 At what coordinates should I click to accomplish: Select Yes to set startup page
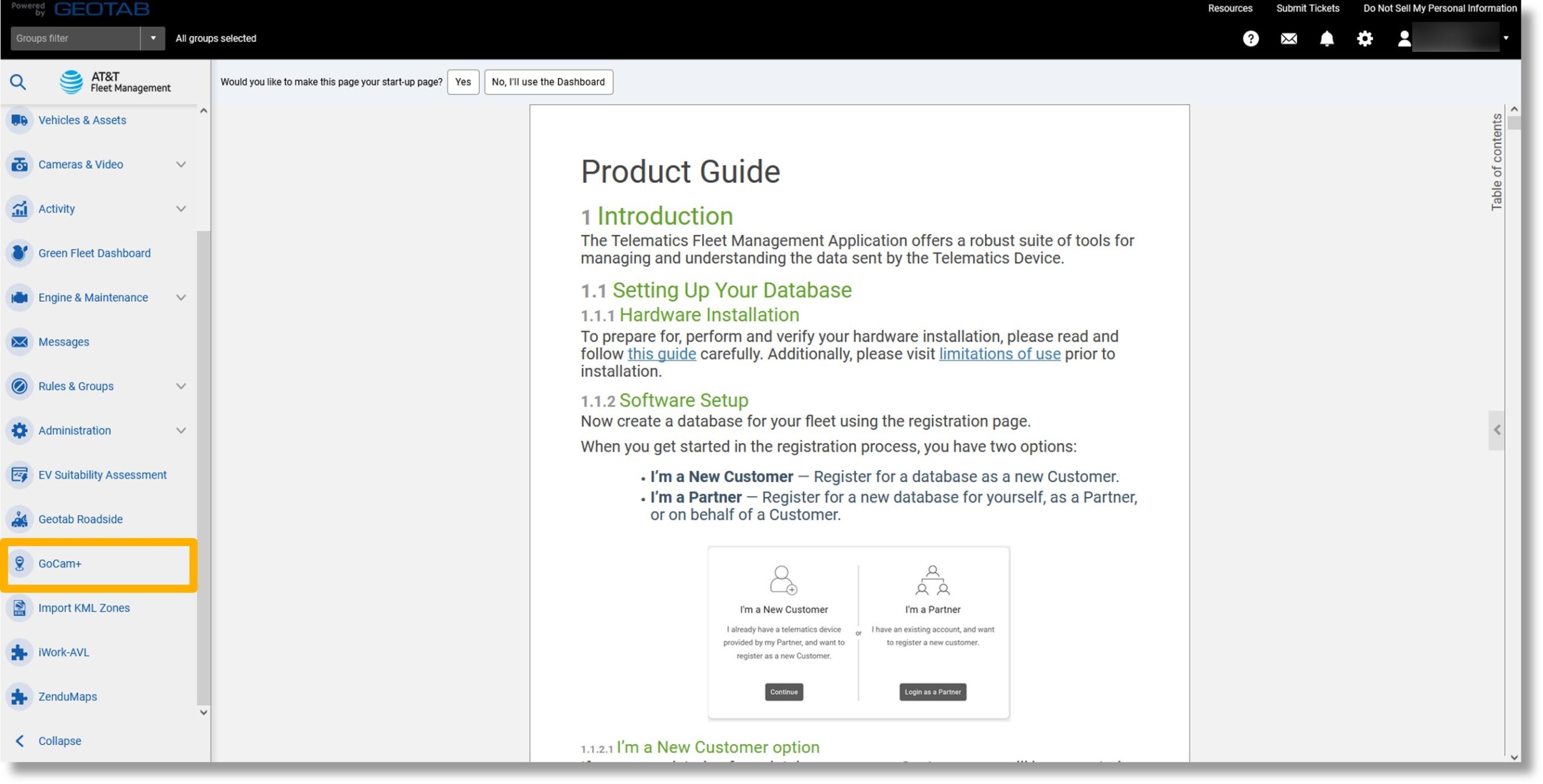click(x=463, y=82)
